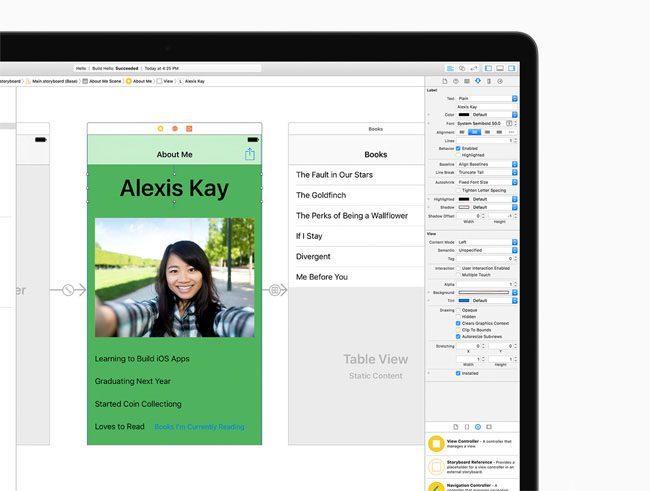The width and height of the screenshot is (650, 491).
Task: Click the black label Color swatch
Action: (464, 114)
